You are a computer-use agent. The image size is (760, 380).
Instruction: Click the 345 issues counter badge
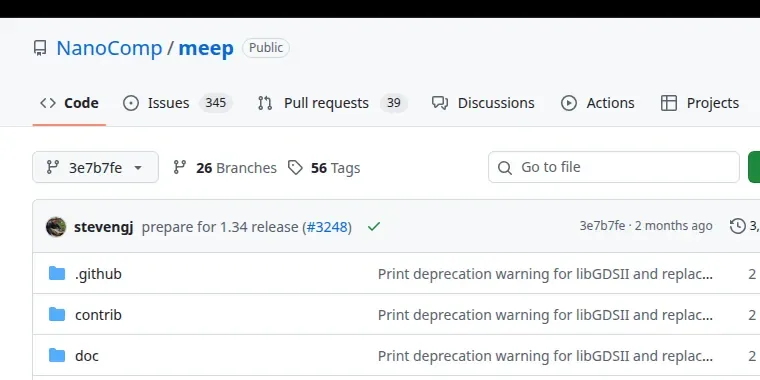(x=216, y=103)
